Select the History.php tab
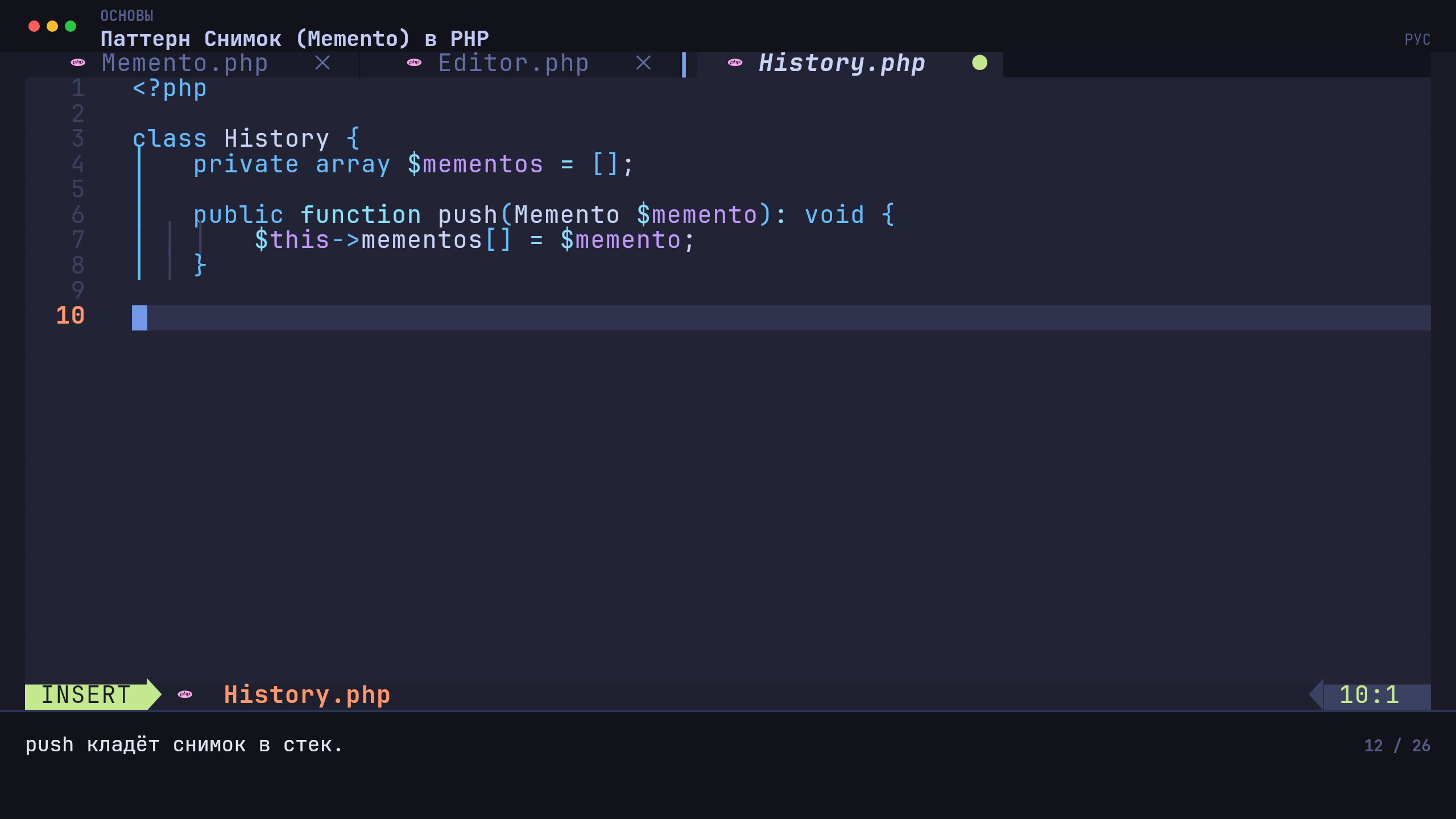This screenshot has width=1456, height=819. point(842,63)
